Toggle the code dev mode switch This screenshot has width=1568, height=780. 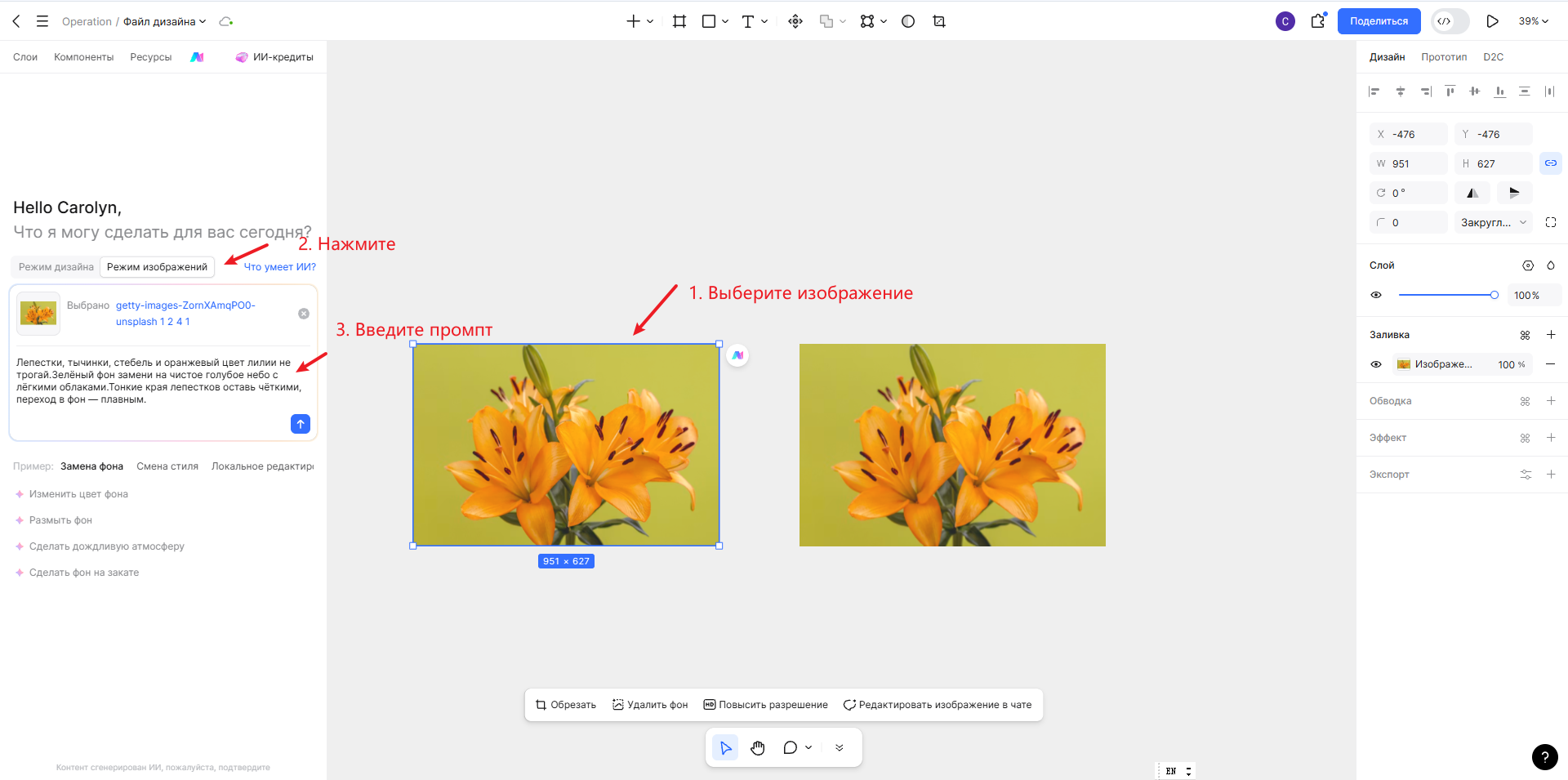(1450, 21)
